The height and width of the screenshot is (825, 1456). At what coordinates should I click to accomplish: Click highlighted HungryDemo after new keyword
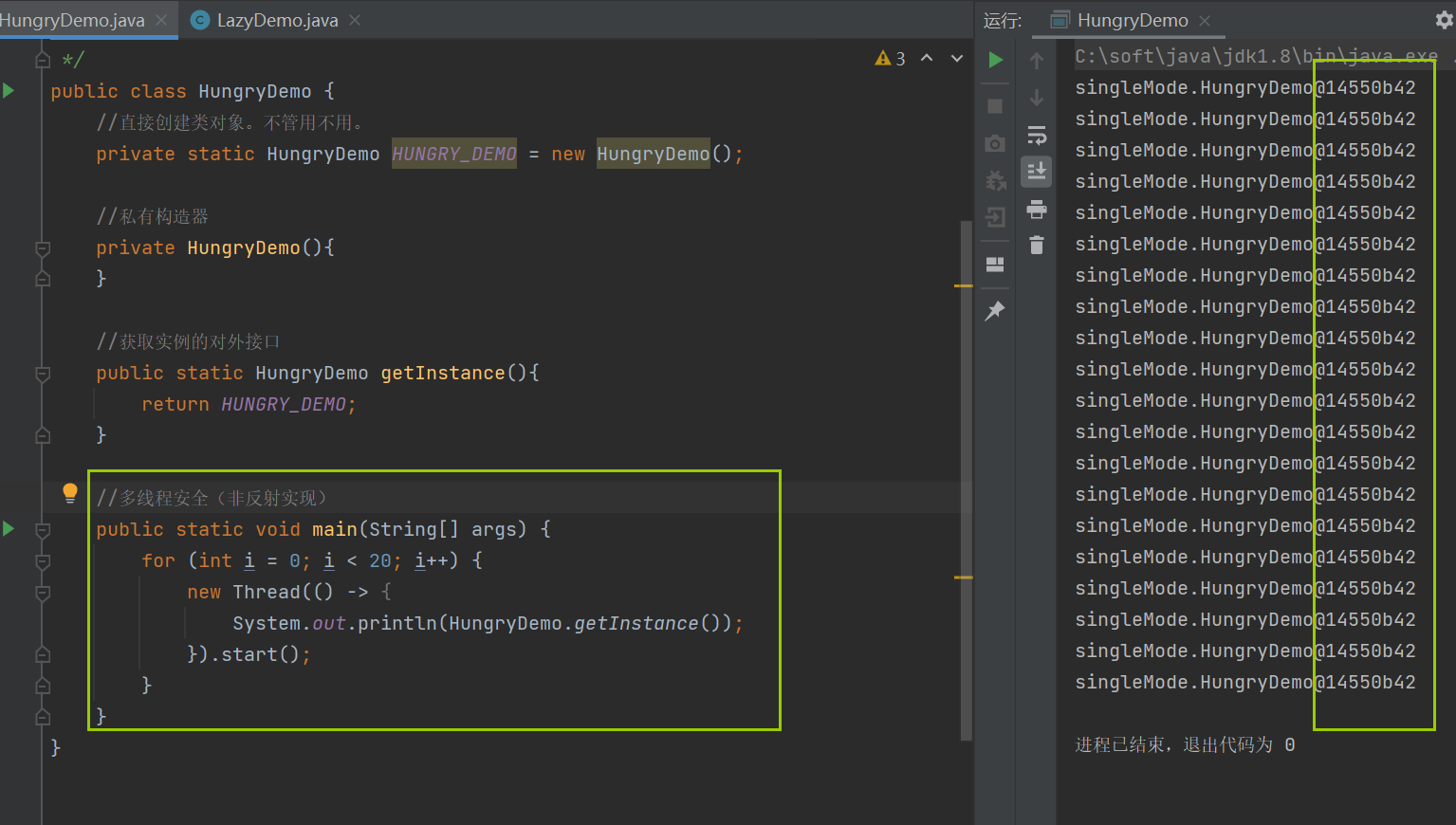(653, 154)
